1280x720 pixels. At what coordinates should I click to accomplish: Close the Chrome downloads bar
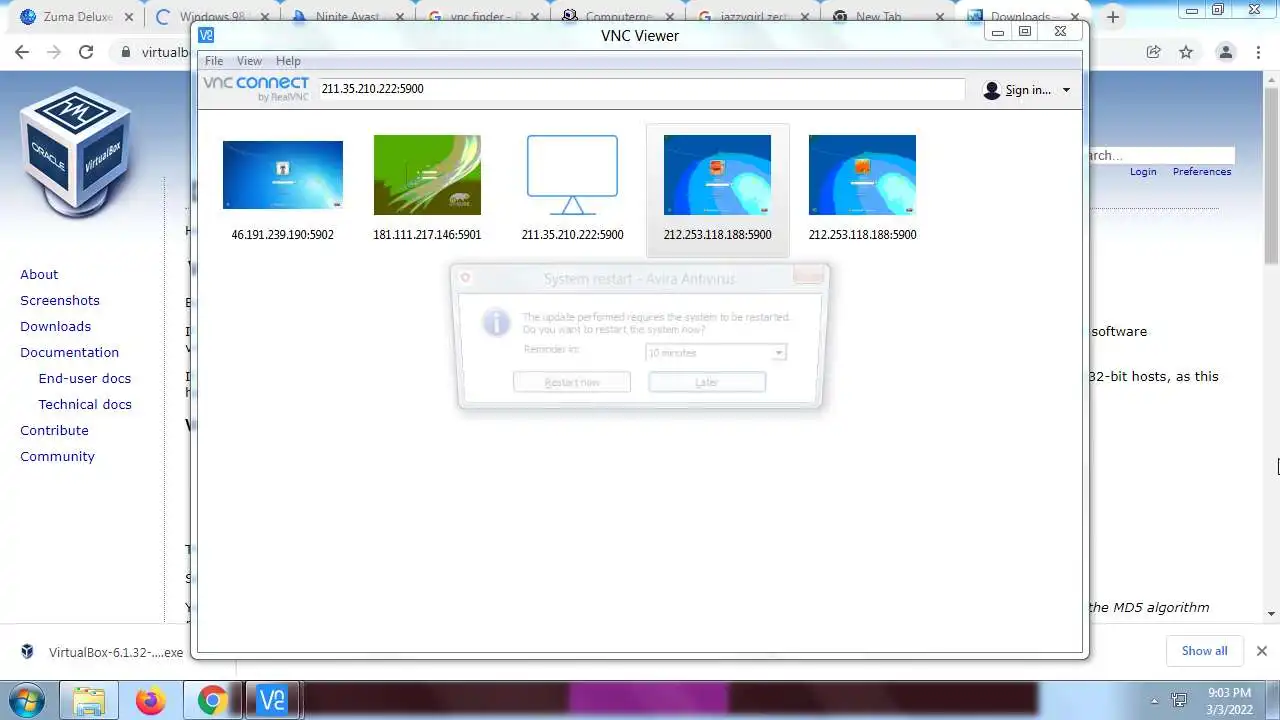tap(1261, 651)
